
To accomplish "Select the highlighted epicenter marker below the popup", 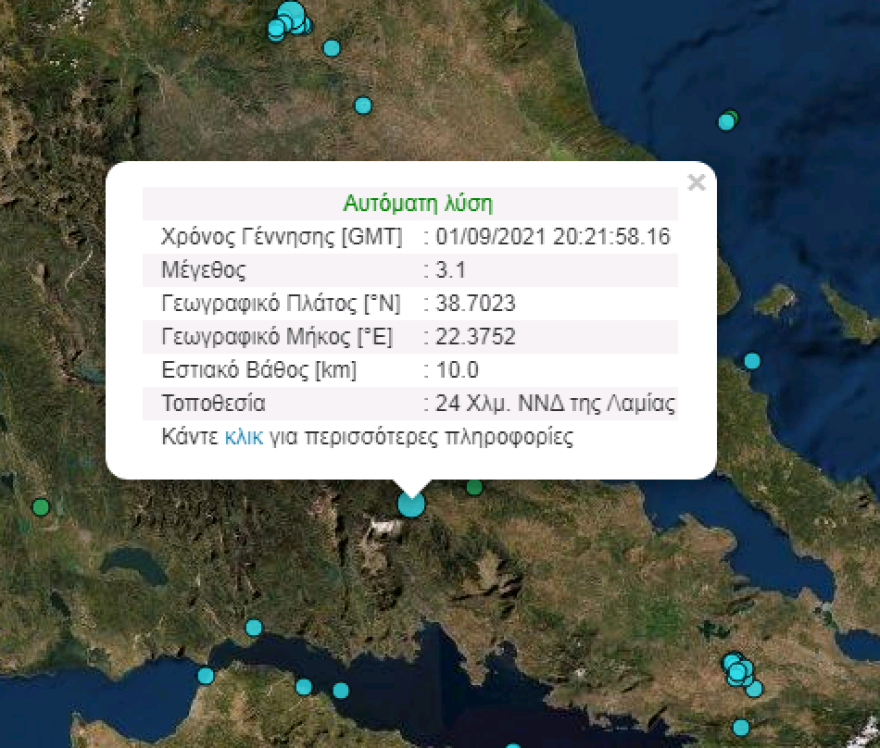I will (410, 505).
